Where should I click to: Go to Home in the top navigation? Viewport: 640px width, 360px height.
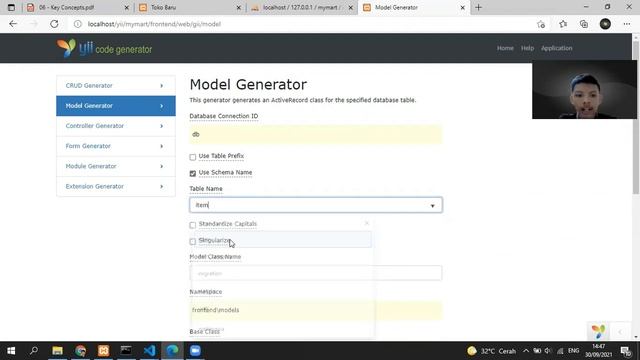[x=505, y=48]
